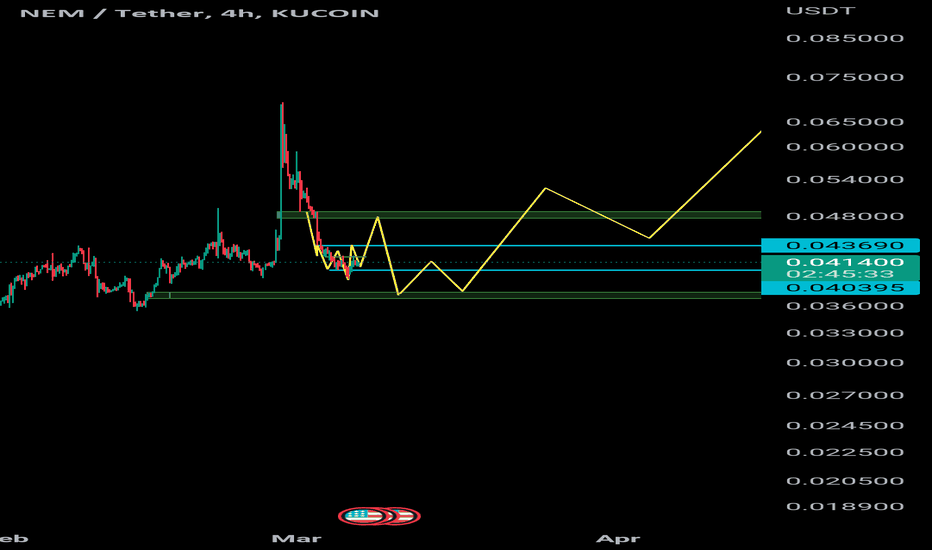
Task: Click the 0.065000 price axis value
Action: pos(845,122)
